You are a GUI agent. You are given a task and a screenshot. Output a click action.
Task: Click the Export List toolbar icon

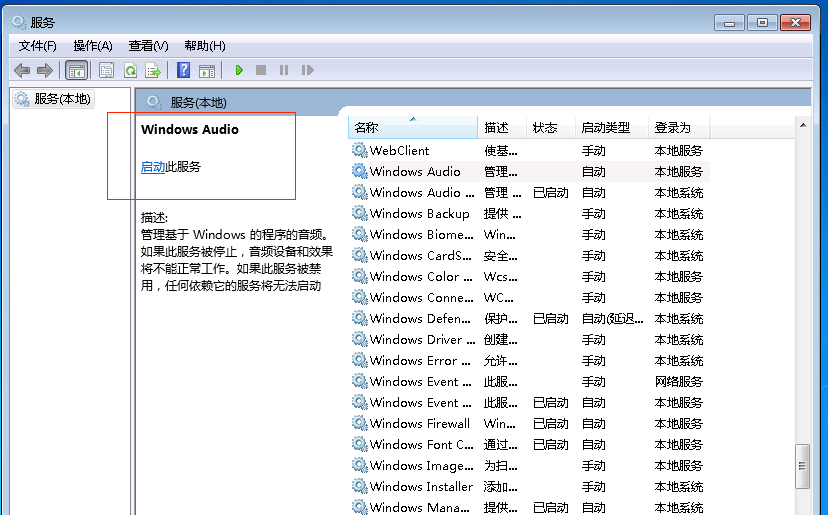click(153, 70)
